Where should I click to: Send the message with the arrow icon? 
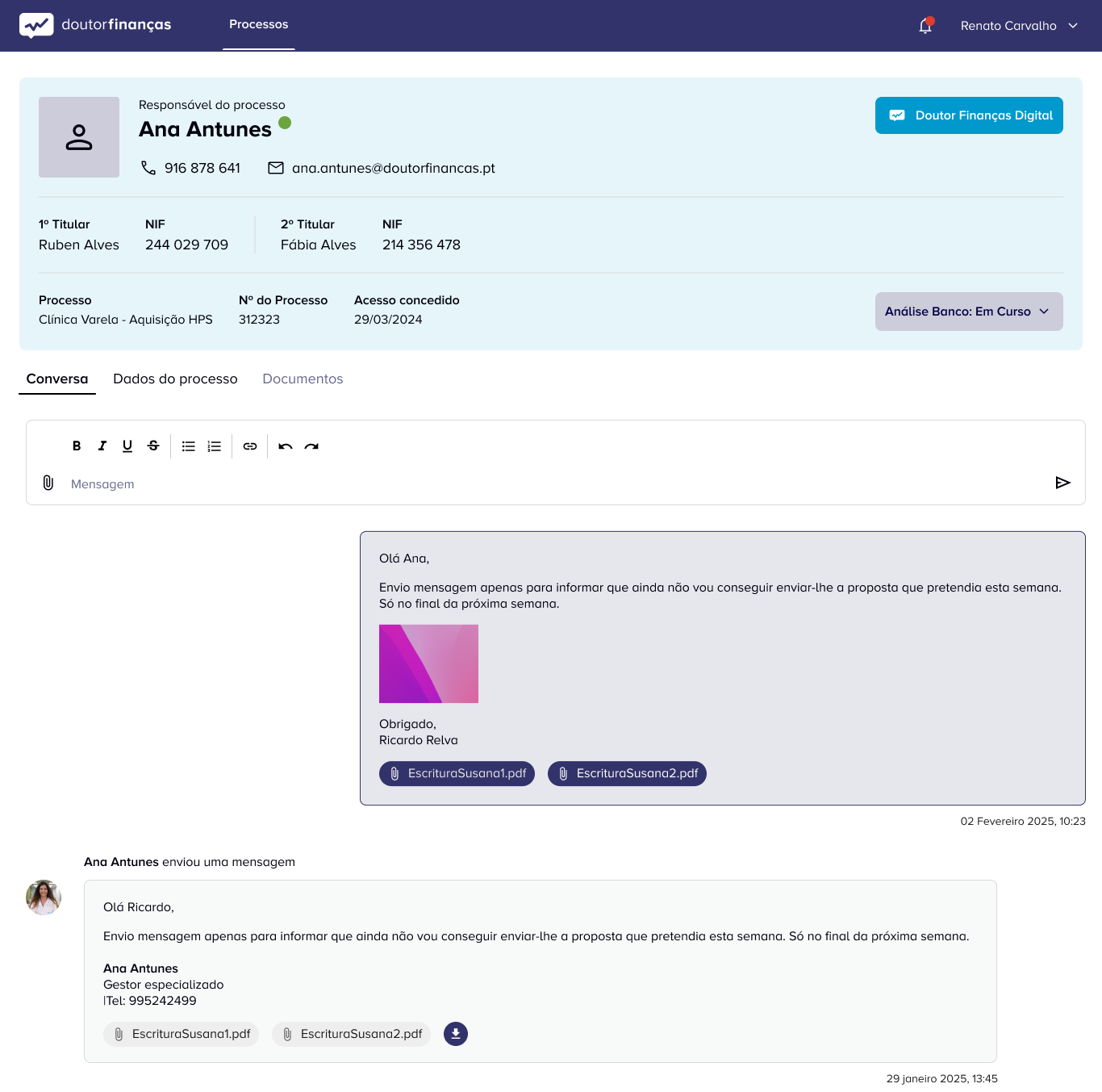click(1063, 483)
